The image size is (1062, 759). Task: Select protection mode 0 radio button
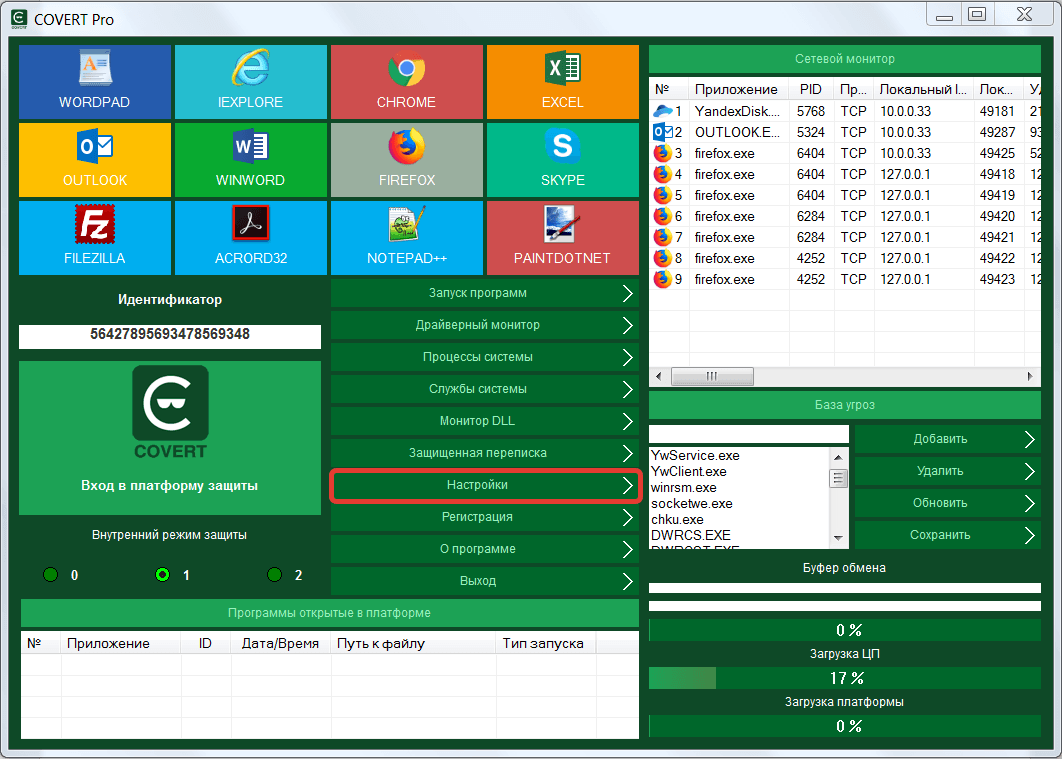50,575
